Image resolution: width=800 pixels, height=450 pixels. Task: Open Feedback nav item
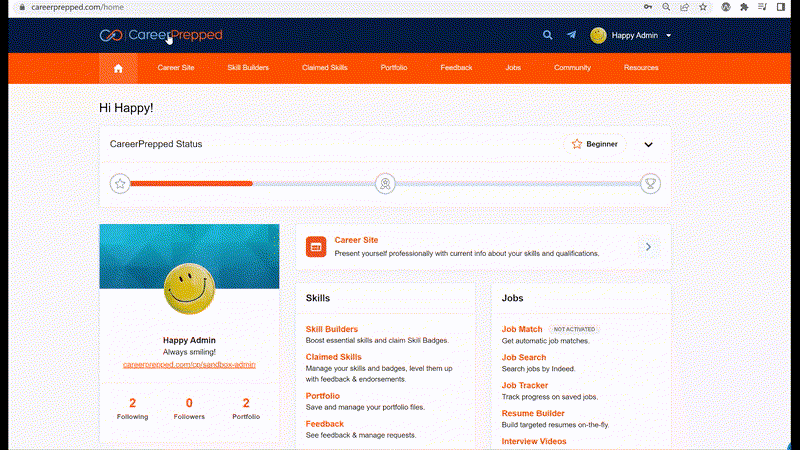tap(456, 67)
